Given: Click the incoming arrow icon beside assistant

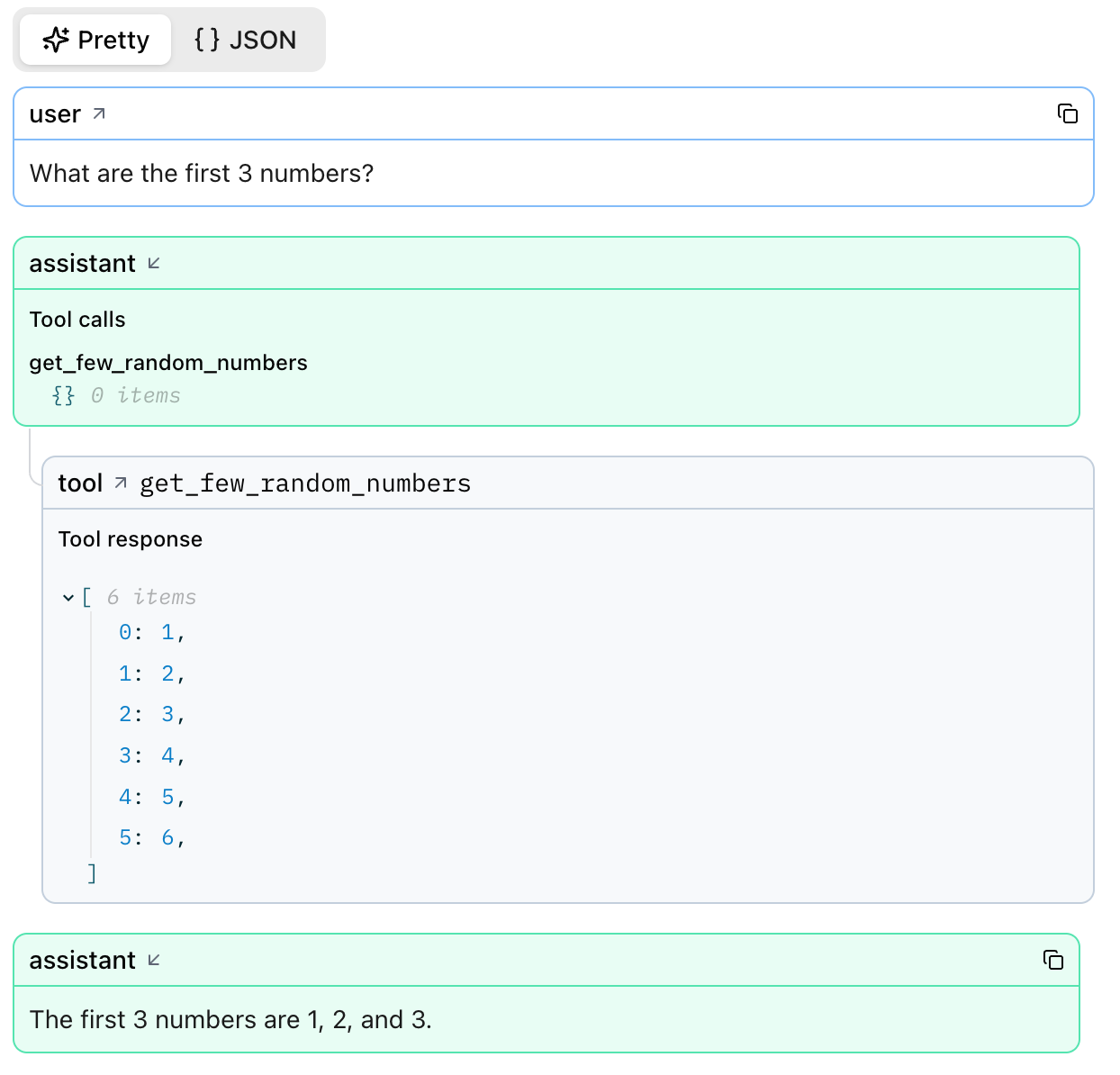Looking at the screenshot, I should click(153, 264).
